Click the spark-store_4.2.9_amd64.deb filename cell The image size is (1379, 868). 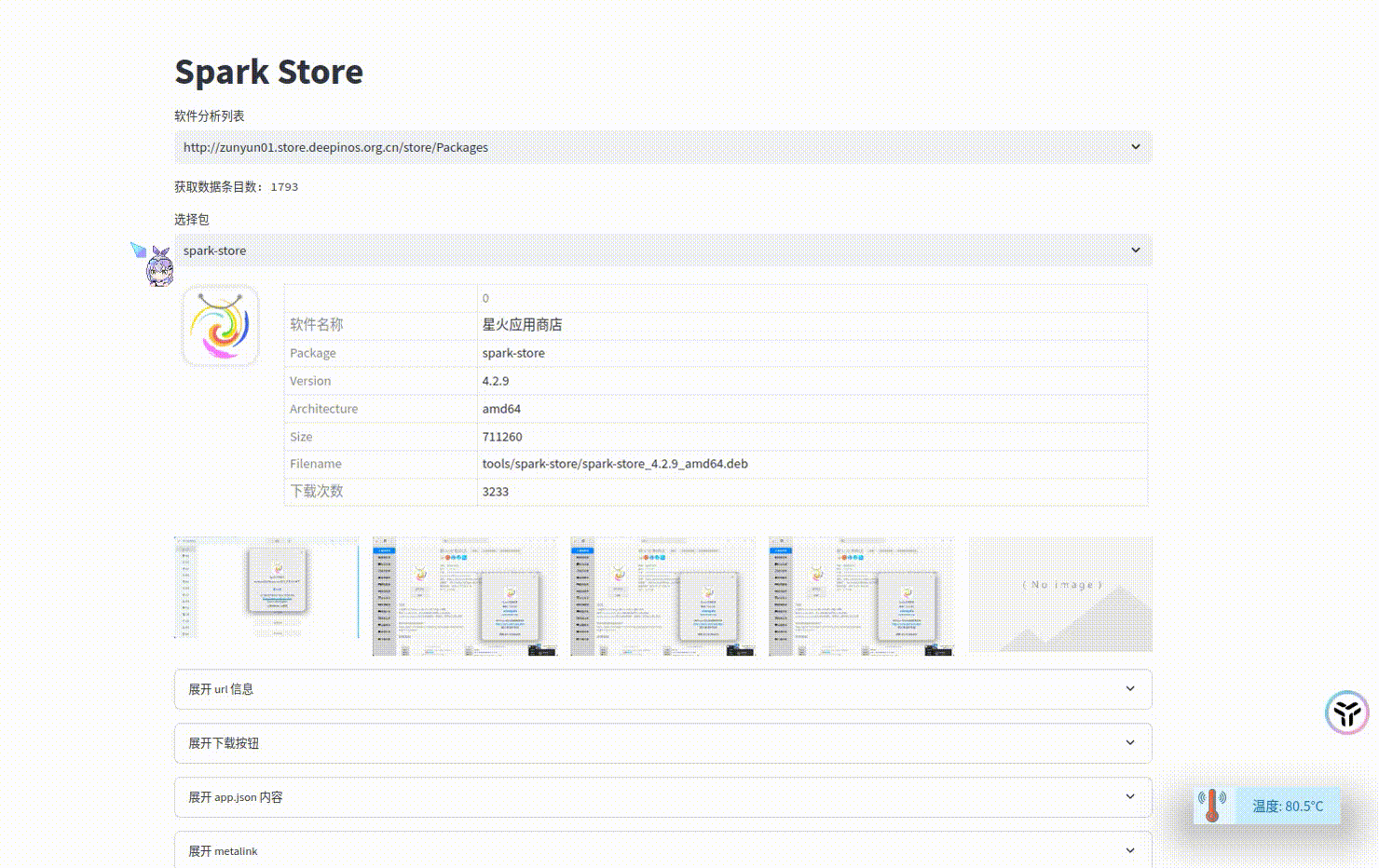tap(812, 464)
